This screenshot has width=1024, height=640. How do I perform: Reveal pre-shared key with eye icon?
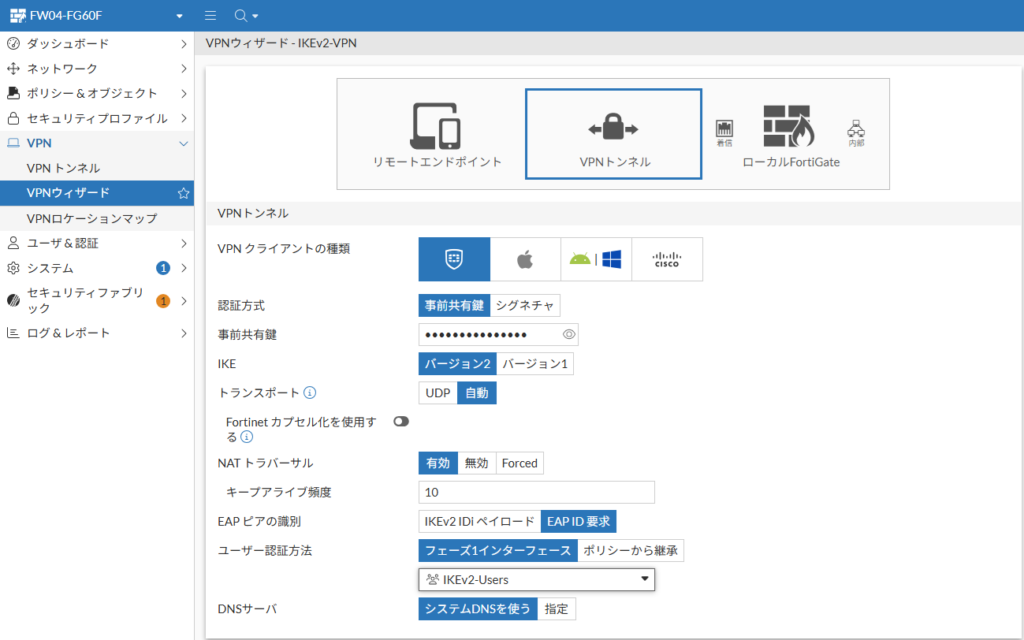(x=569, y=334)
